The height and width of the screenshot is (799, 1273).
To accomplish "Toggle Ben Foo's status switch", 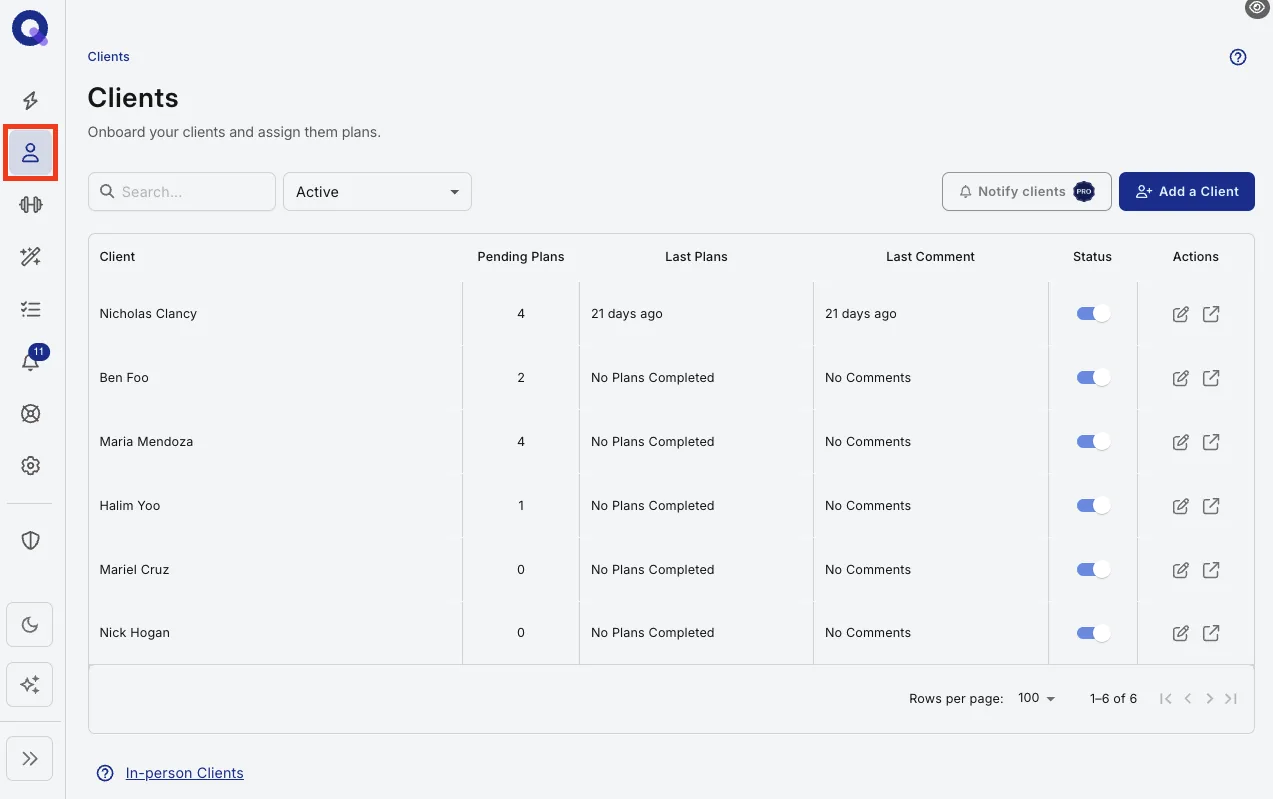I will pos(1093,378).
